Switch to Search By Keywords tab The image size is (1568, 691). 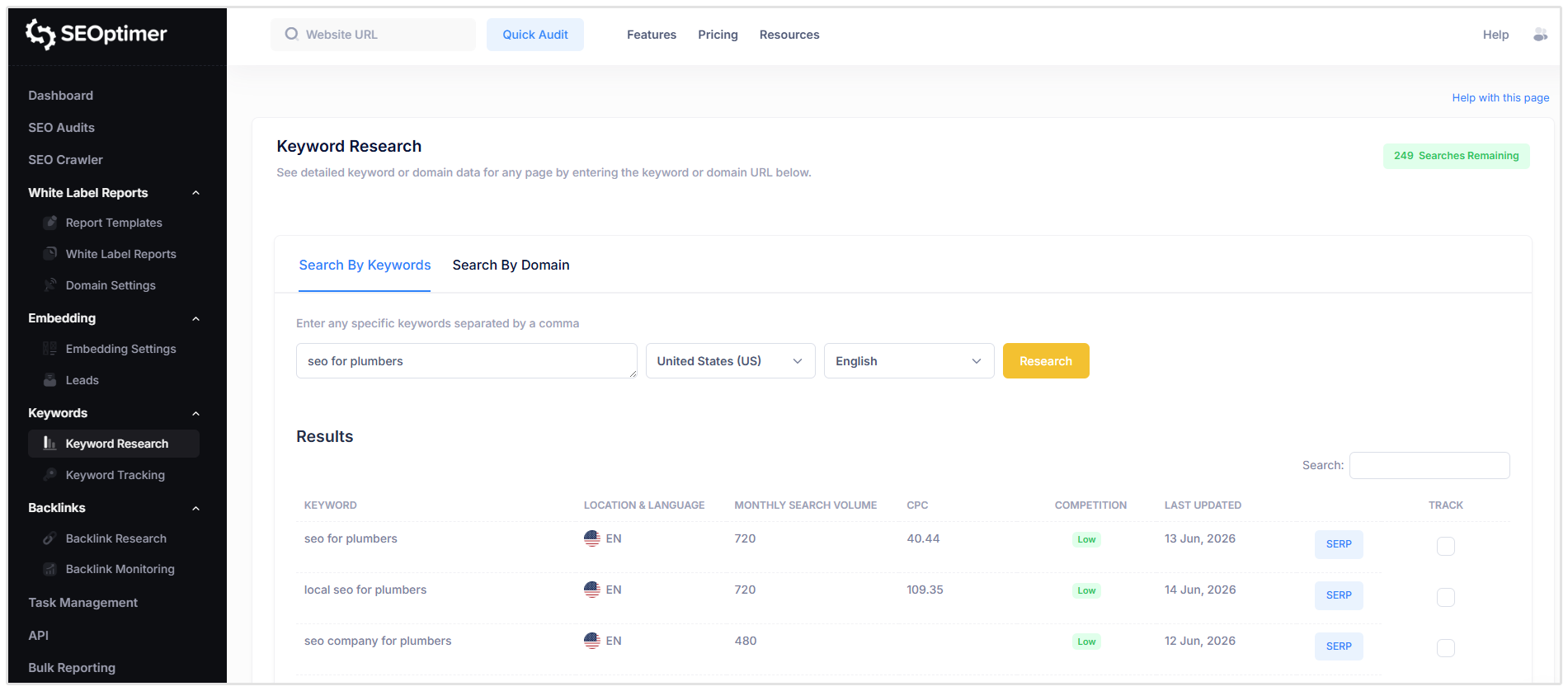(x=365, y=265)
